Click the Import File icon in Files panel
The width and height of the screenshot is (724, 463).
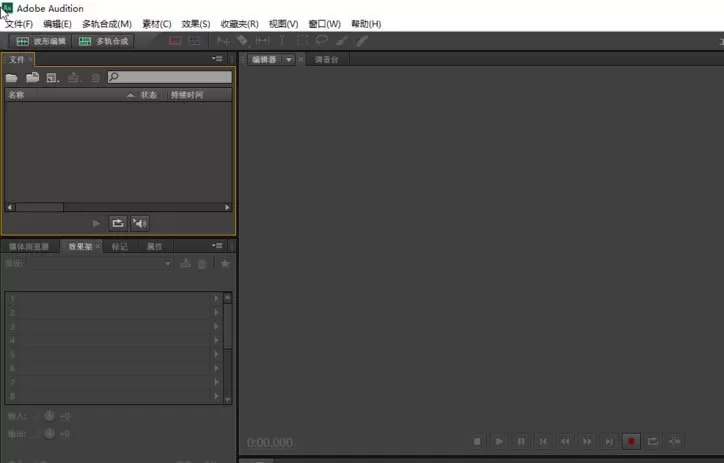point(32,78)
